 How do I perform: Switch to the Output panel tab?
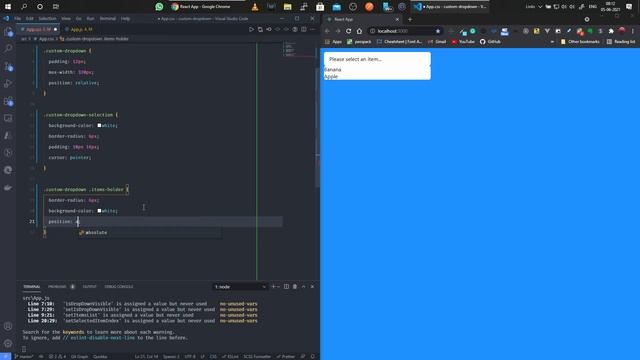(x=89, y=287)
